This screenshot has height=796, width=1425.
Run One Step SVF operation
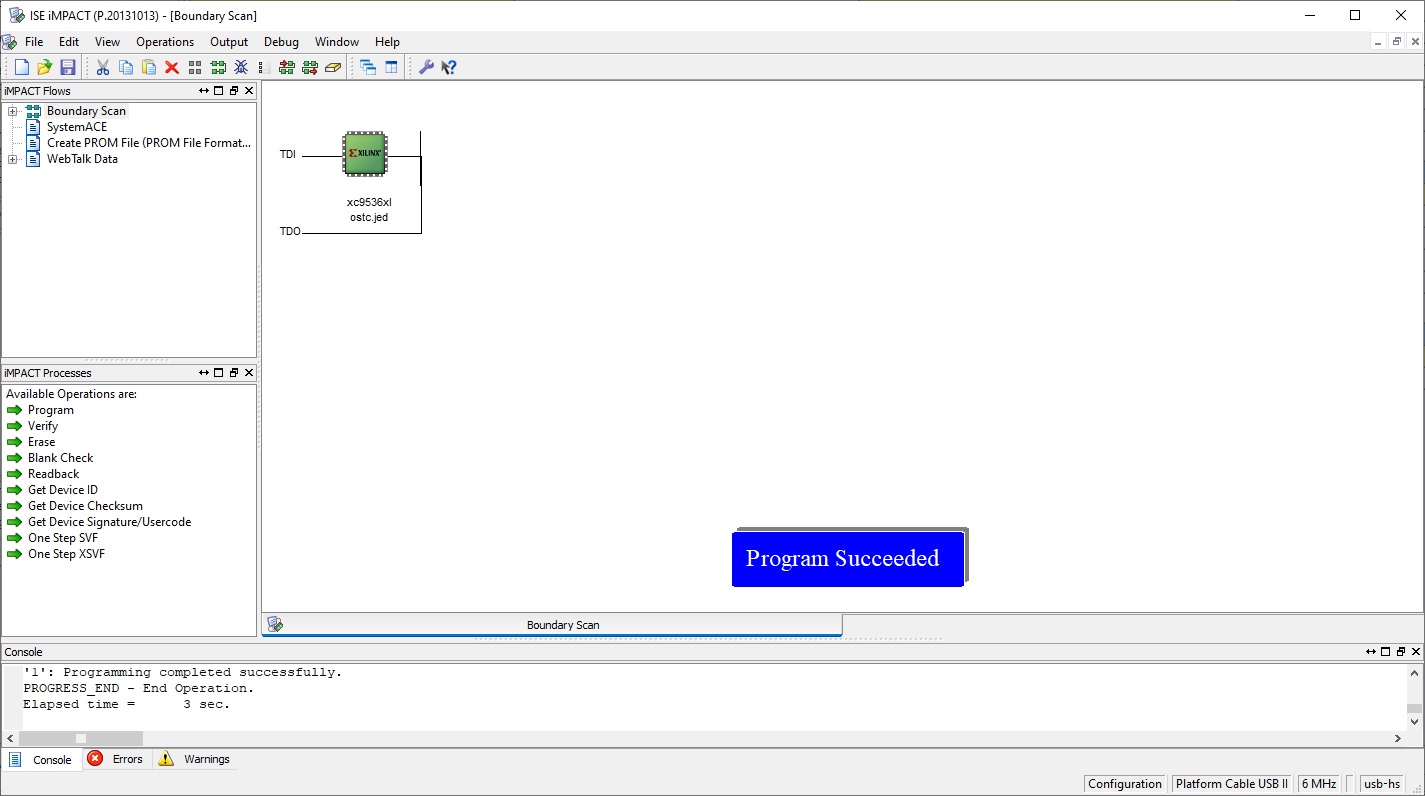(62, 538)
